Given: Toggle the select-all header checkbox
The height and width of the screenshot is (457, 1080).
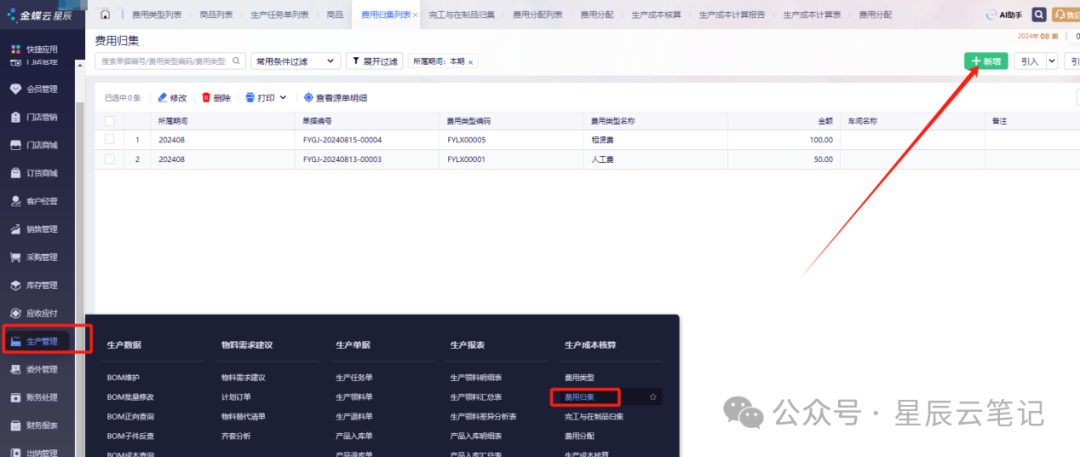Looking at the screenshot, I should point(110,121).
